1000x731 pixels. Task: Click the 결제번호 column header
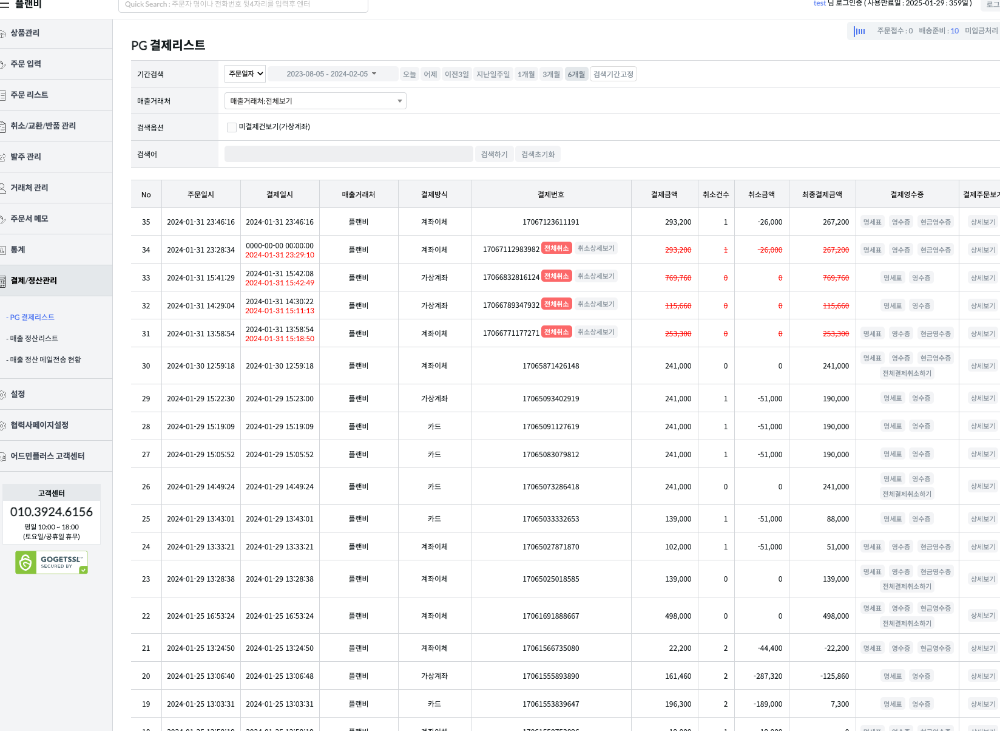point(551,195)
